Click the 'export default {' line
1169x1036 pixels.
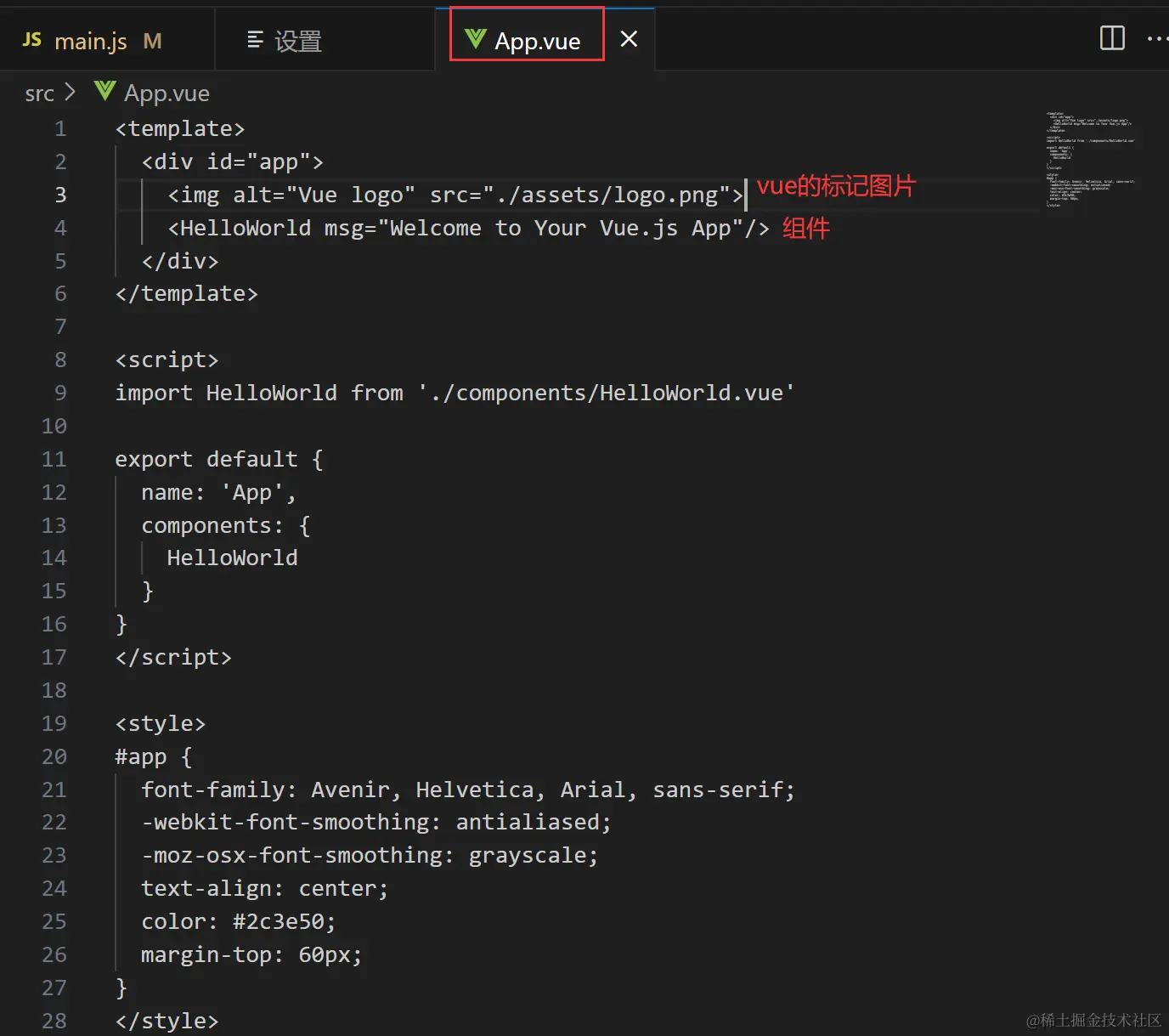(219, 459)
